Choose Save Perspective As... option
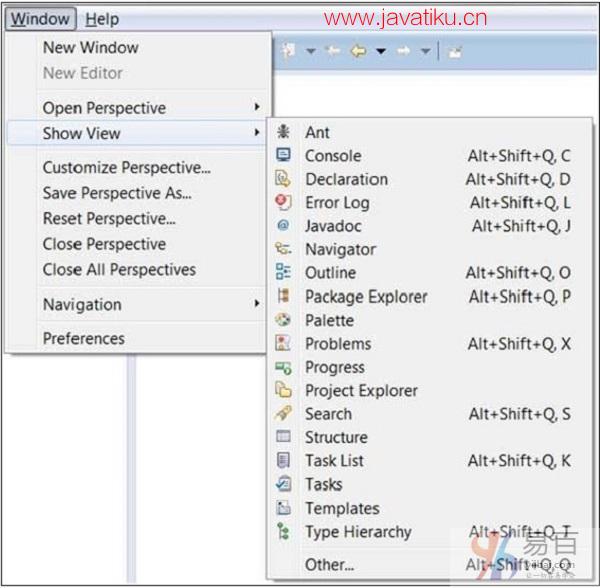 pos(117,193)
